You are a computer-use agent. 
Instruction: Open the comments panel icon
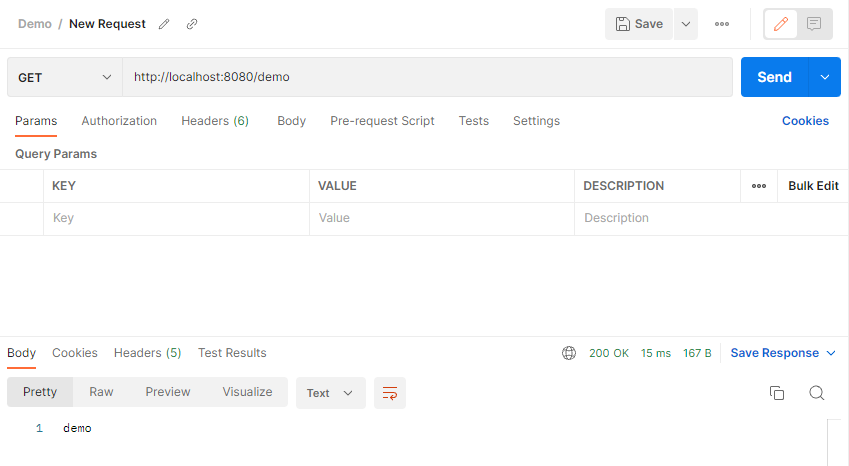814,24
